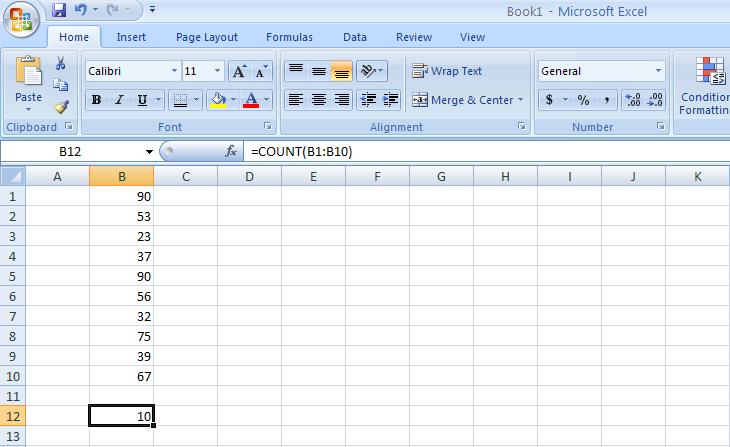Open text Orientation options
Image resolution: width=730 pixels, height=447 pixels.
tap(372, 71)
